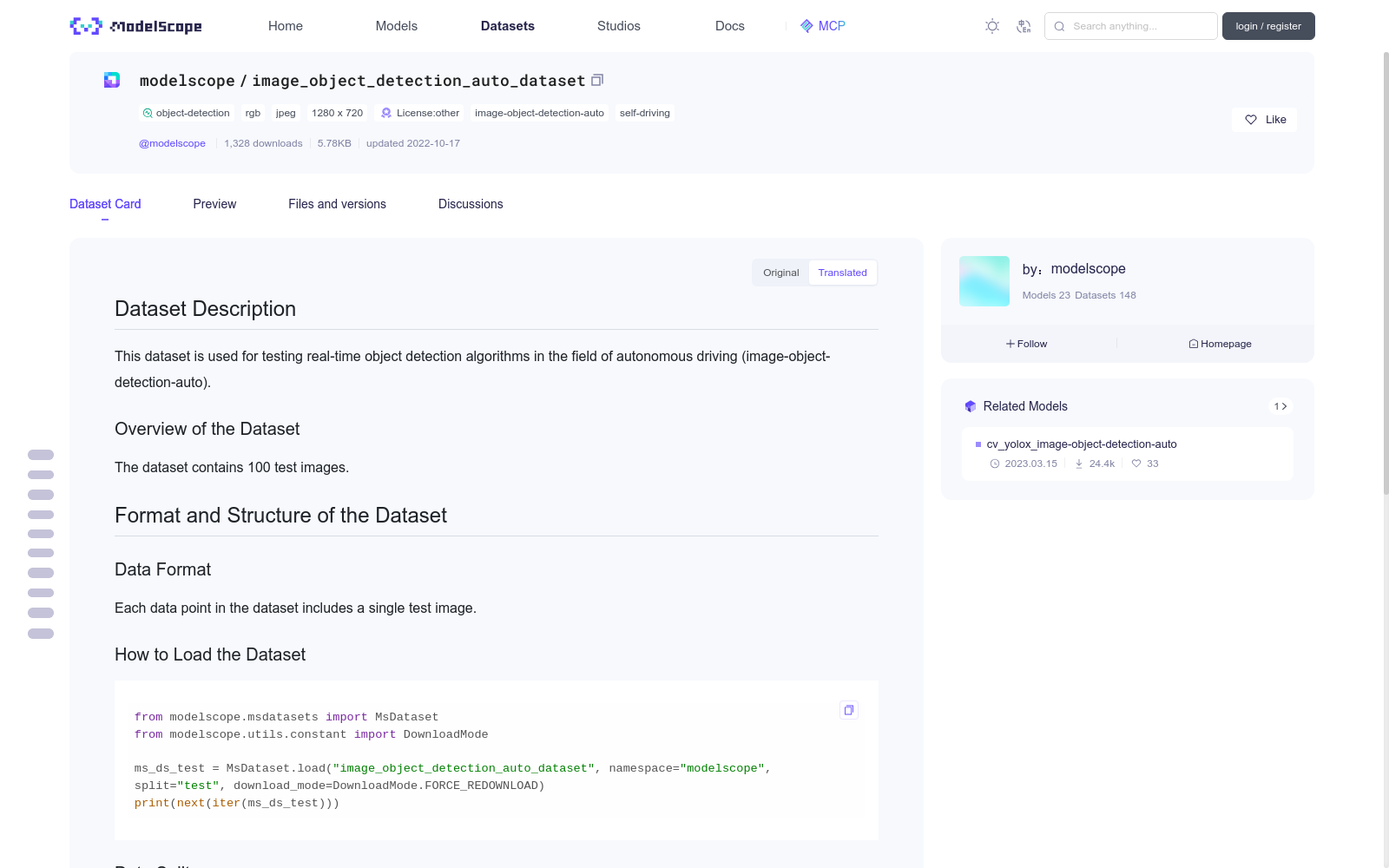Click the Dataset Description heading
This screenshot has height=868, width=1389.
[205, 309]
